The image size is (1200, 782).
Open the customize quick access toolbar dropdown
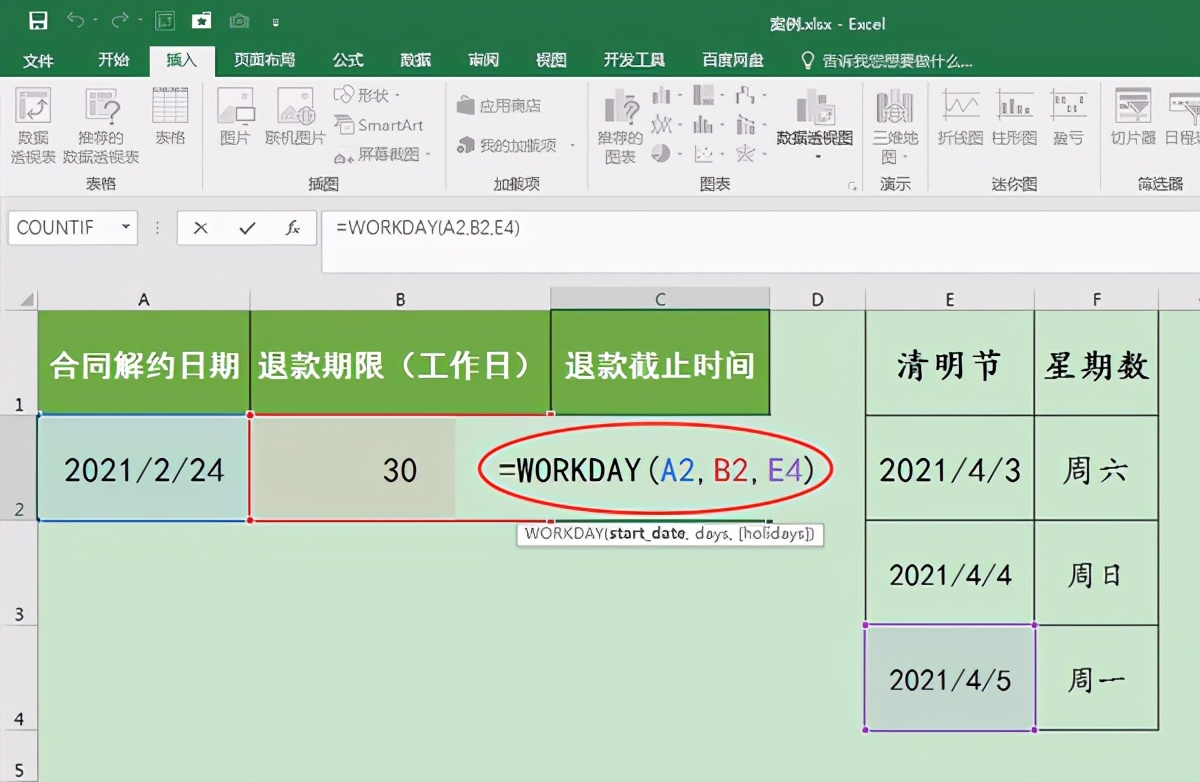coord(276,21)
